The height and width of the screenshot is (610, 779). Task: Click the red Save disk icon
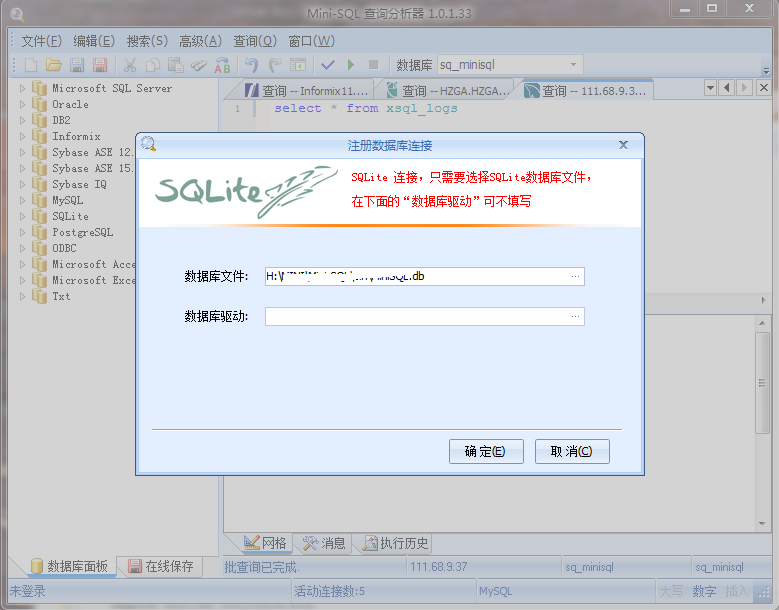tap(100, 65)
